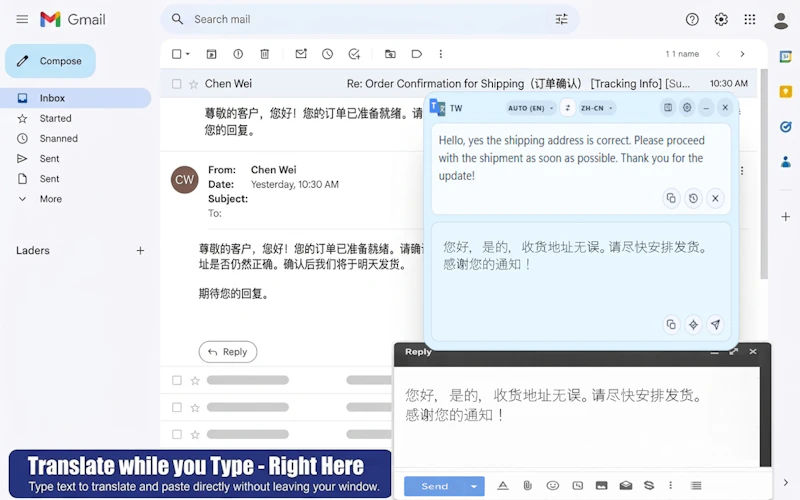
Task: Click the Reply button under the message
Action: click(228, 352)
